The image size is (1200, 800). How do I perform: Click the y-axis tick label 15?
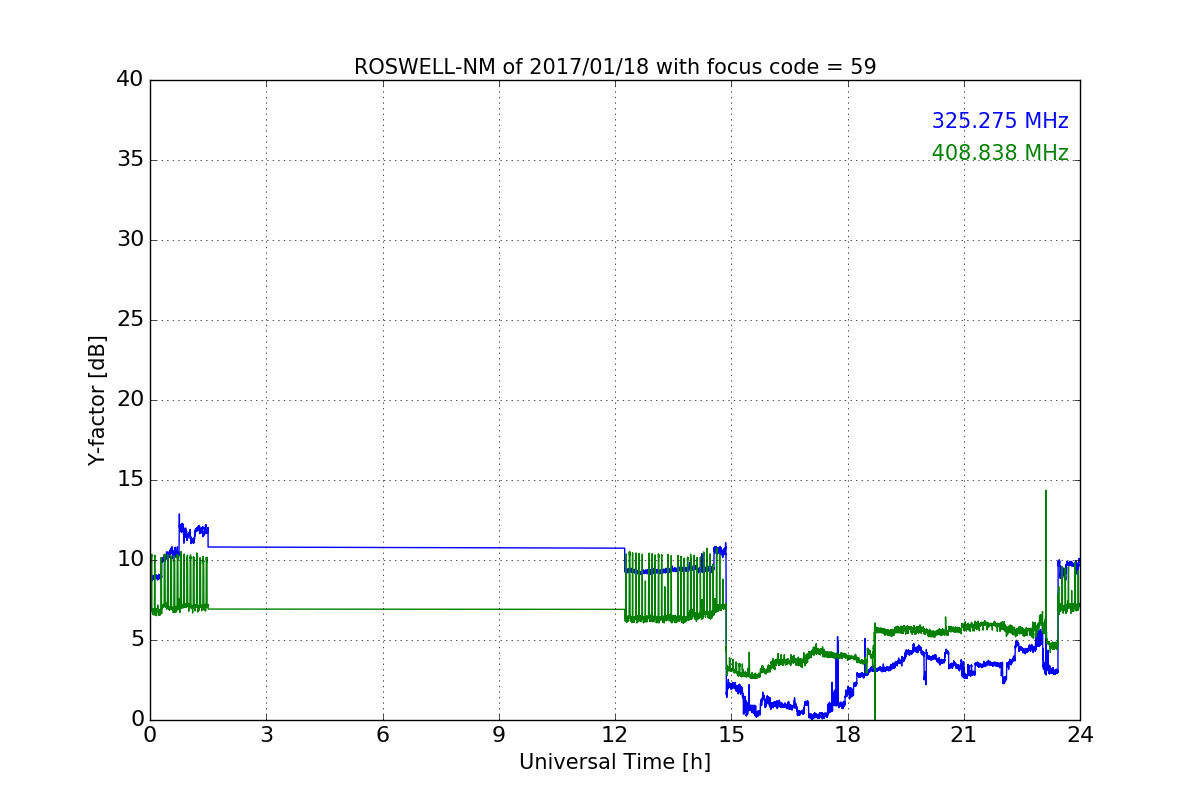130,480
